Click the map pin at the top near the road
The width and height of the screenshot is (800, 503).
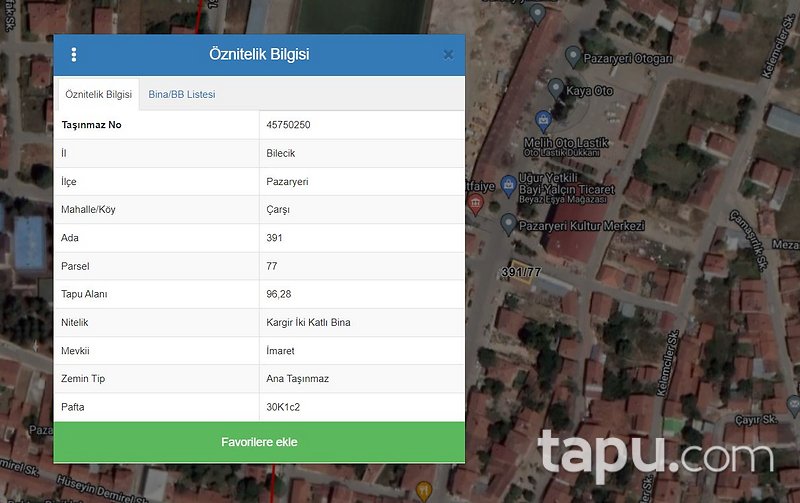537,13
